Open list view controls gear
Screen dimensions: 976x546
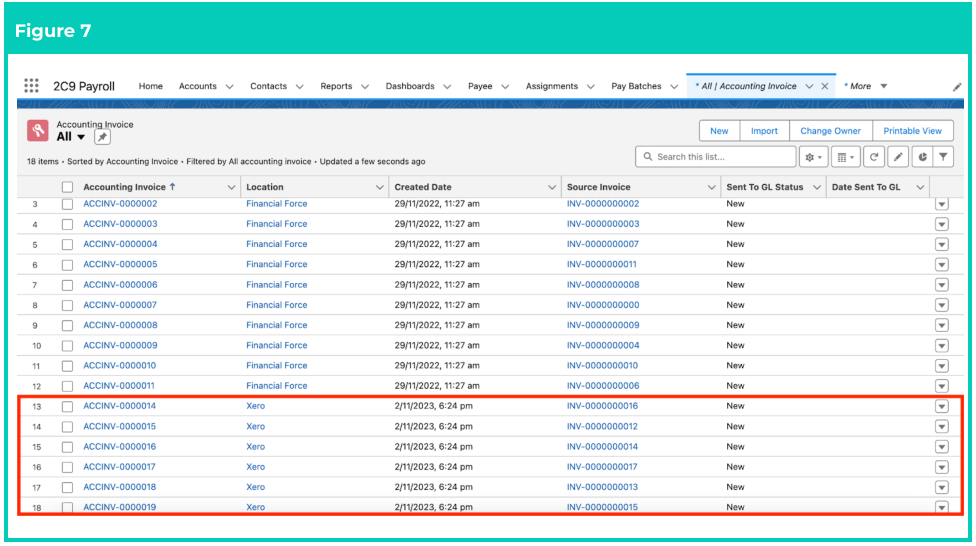[x=814, y=157]
